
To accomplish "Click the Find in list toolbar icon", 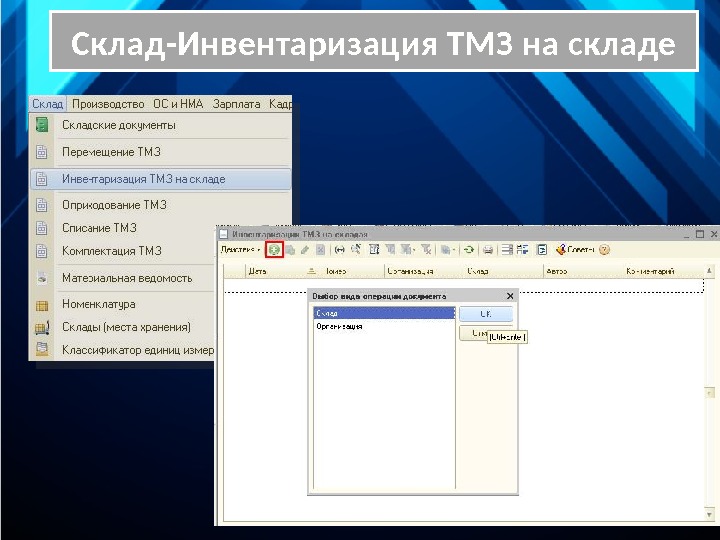I will (x=355, y=249).
